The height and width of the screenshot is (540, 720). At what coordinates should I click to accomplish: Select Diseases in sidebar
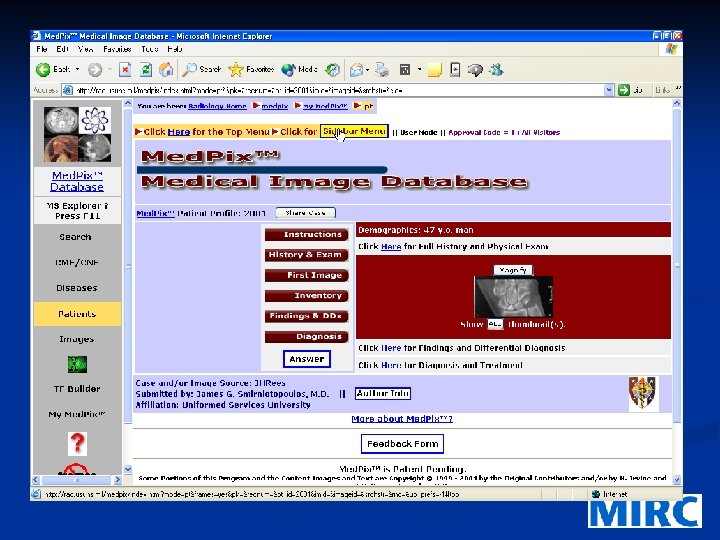pos(77,288)
